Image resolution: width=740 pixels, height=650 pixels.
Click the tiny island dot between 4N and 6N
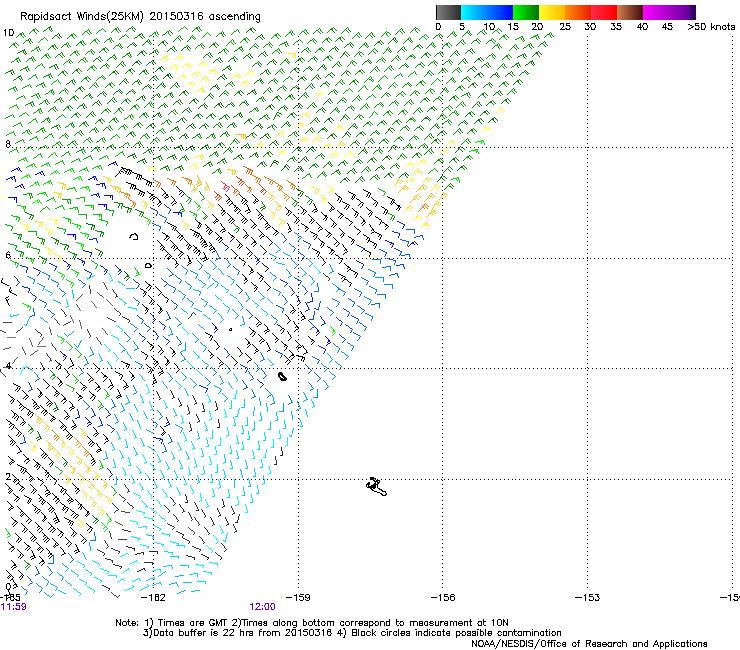pyautogui.click(x=230, y=329)
